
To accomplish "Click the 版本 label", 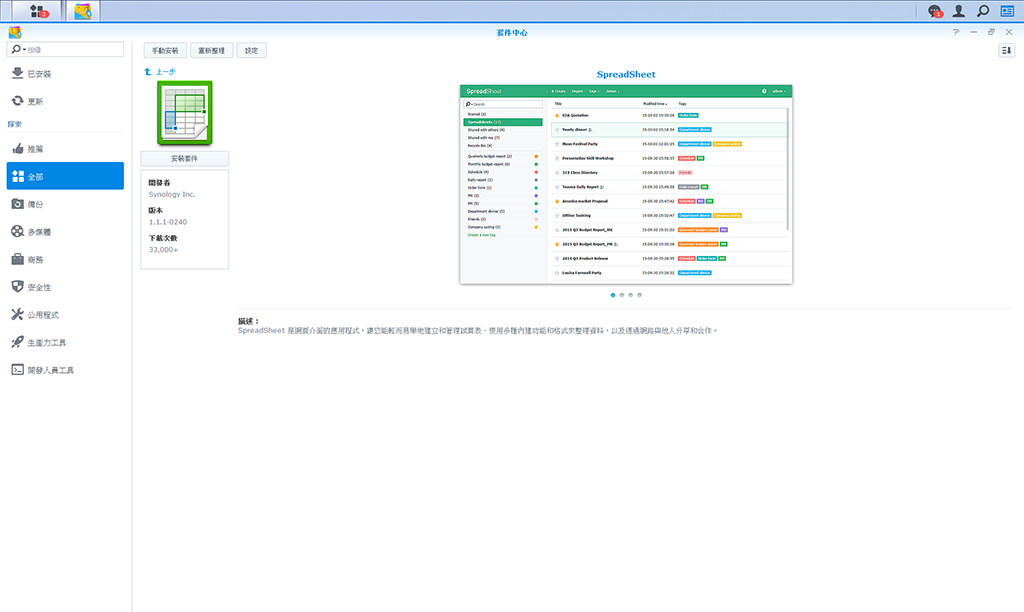I will coord(155,210).
